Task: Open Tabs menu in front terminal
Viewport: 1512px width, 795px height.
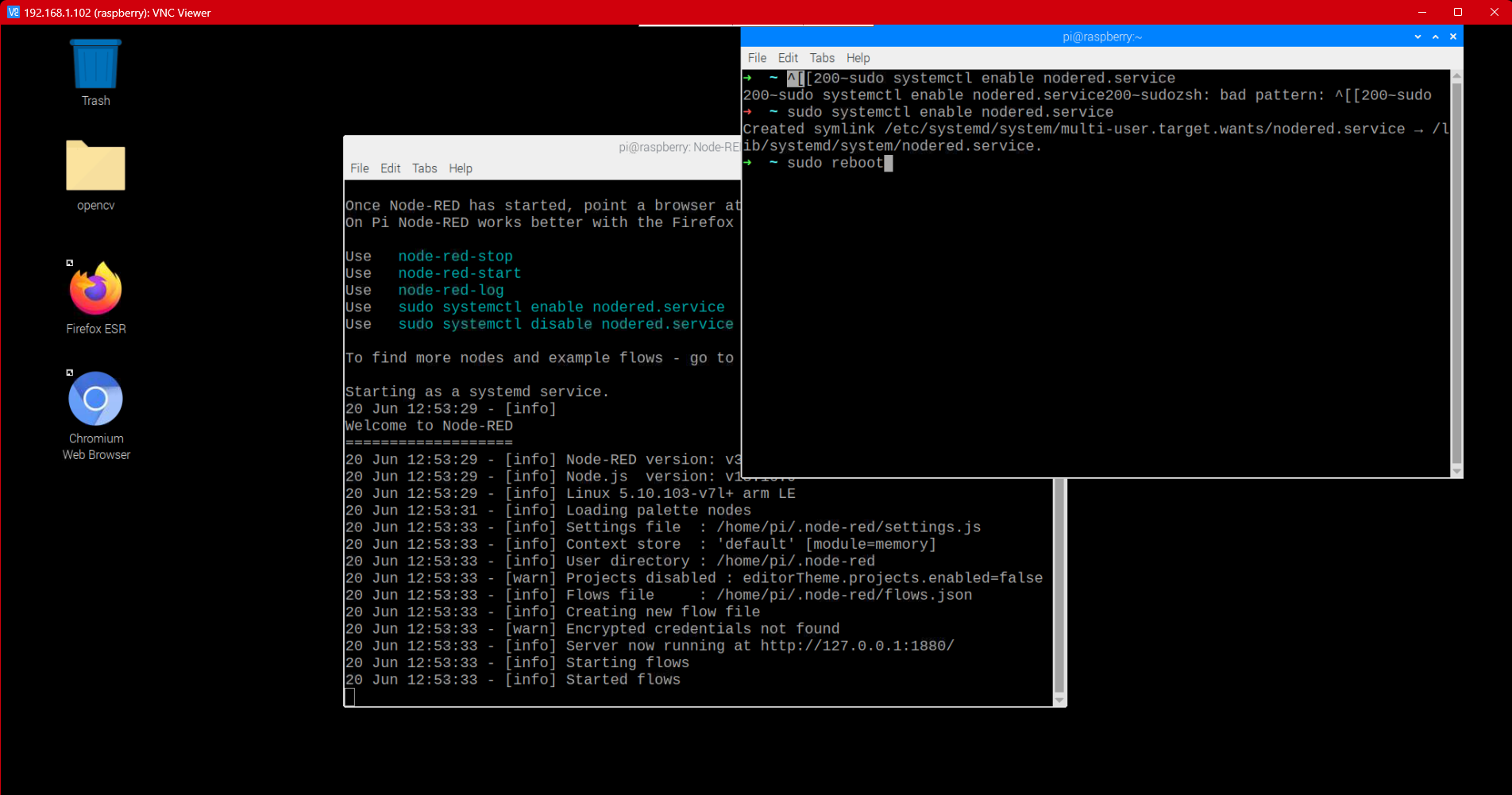Action: [822, 58]
